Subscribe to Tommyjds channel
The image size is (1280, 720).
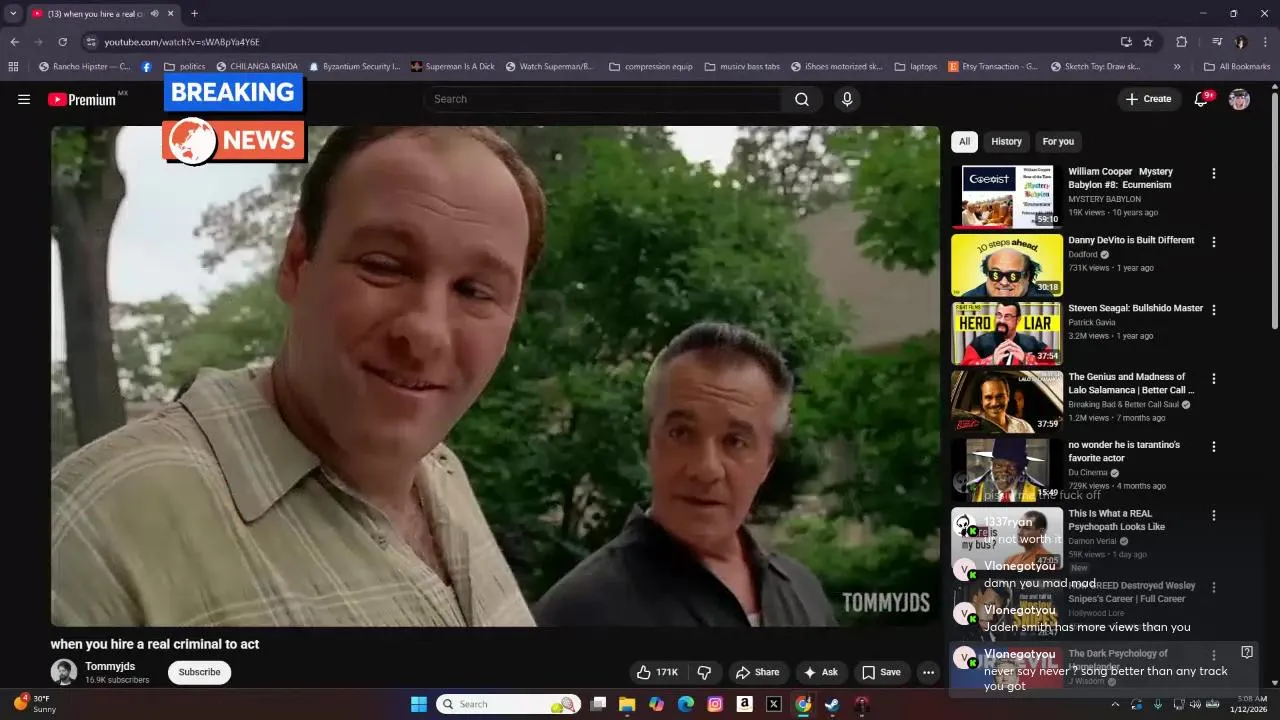(x=199, y=672)
